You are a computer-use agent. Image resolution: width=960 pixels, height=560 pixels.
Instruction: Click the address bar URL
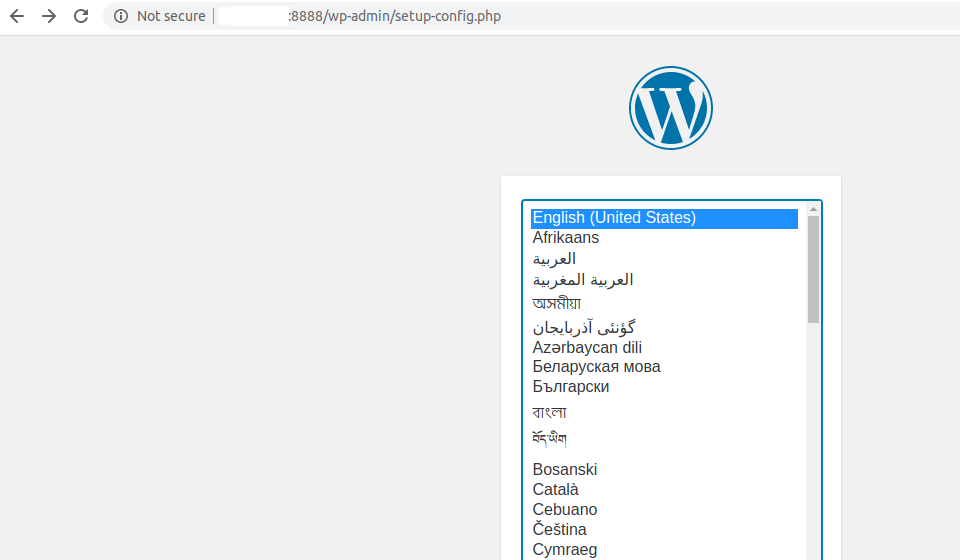[x=395, y=16]
